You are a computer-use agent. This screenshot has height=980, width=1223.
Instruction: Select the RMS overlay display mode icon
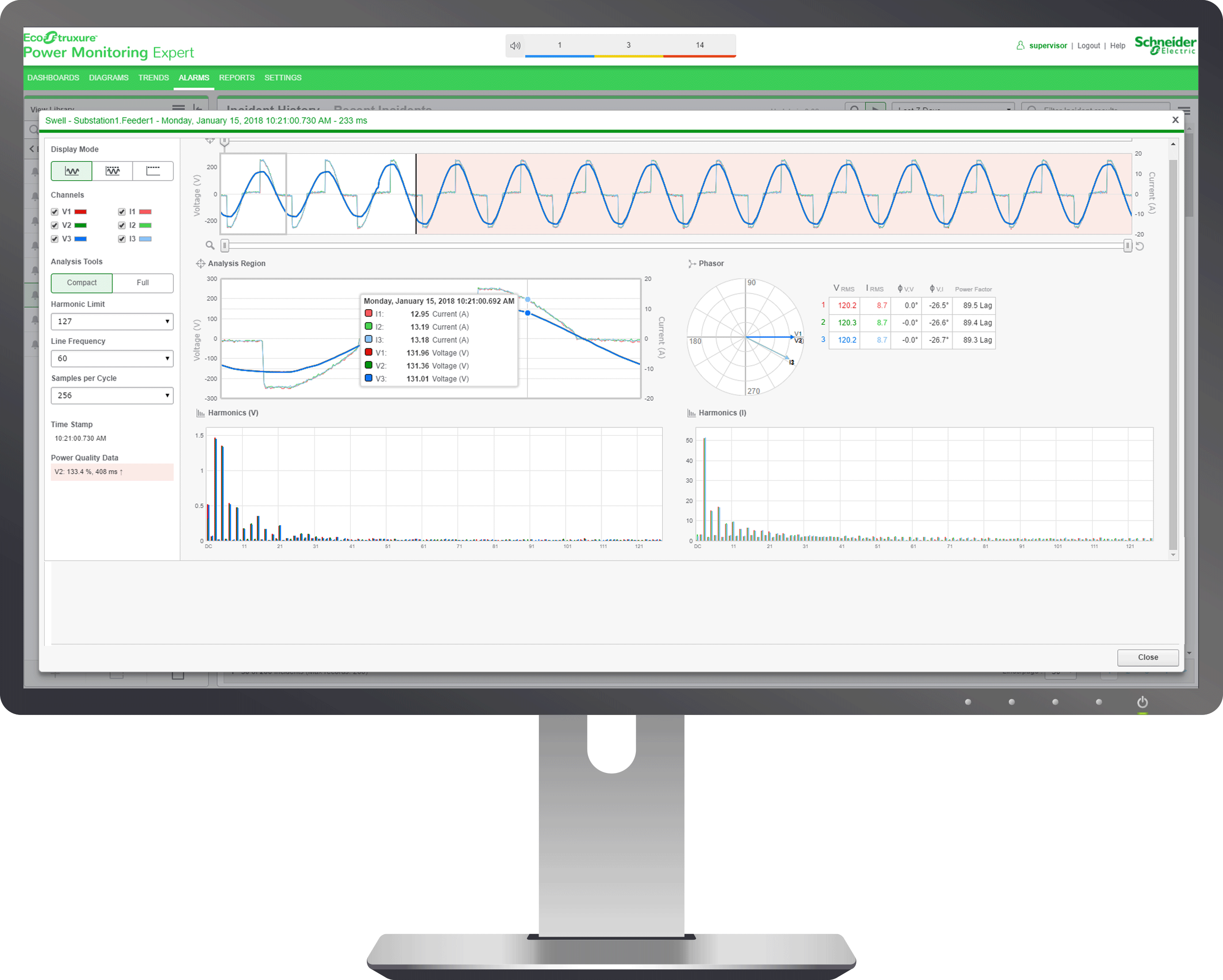tap(113, 171)
